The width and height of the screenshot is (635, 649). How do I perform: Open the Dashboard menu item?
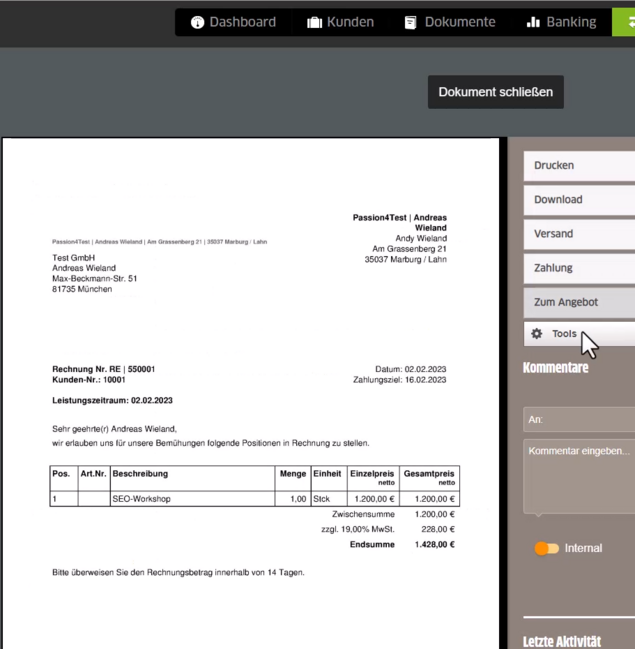(x=234, y=22)
